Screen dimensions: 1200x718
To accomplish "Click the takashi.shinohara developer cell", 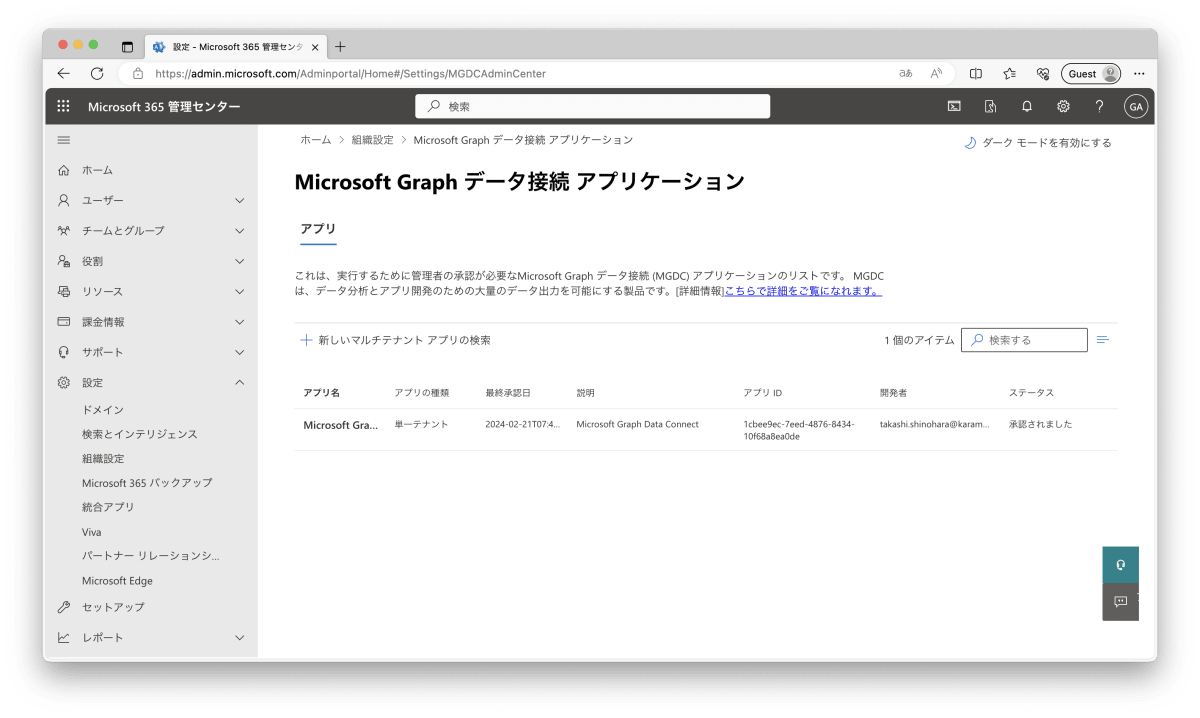I will (x=934, y=424).
